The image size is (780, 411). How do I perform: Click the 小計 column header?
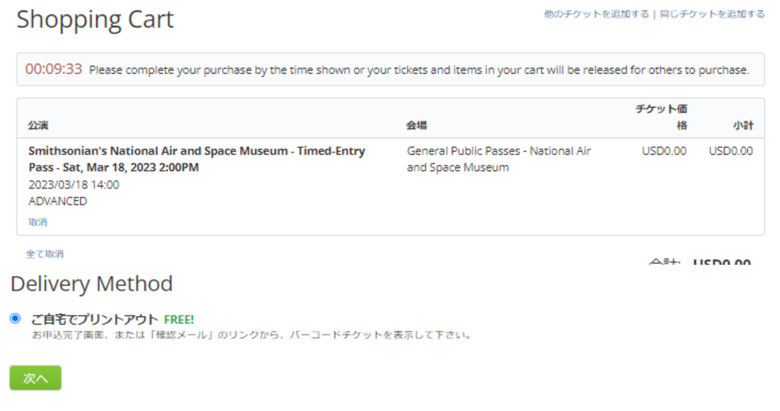point(742,126)
